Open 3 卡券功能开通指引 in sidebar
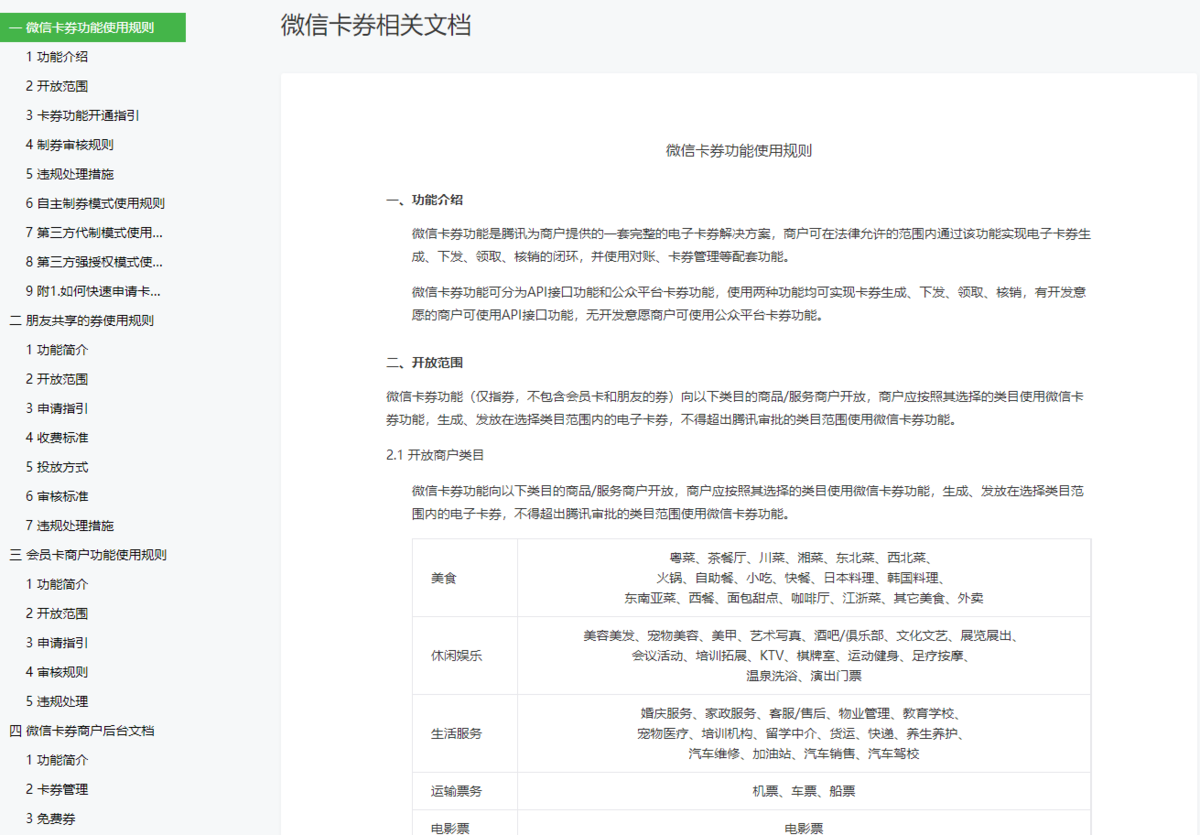The width and height of the screenshot is (1200, 835). tap(83, 115)
